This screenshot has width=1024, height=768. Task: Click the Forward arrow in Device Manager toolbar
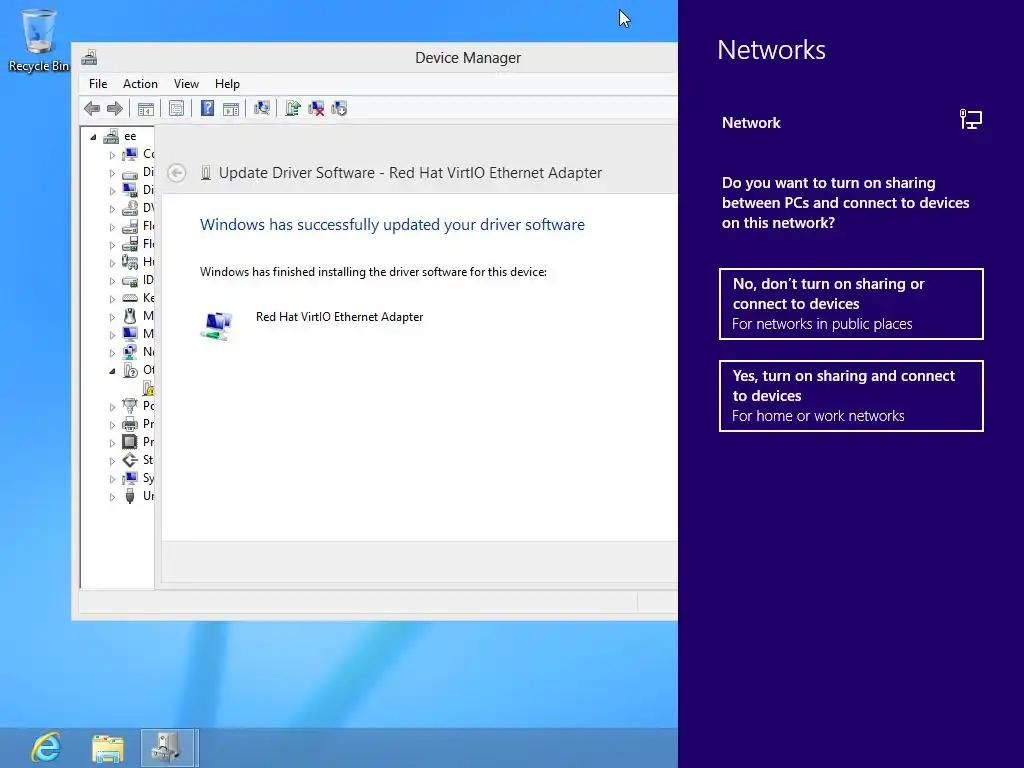[115, 108]
